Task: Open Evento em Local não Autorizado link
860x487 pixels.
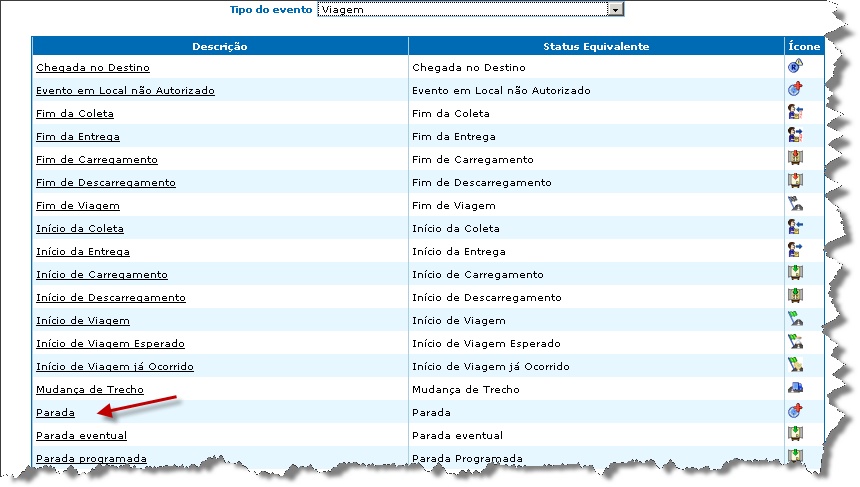Action: click(125, 90)
